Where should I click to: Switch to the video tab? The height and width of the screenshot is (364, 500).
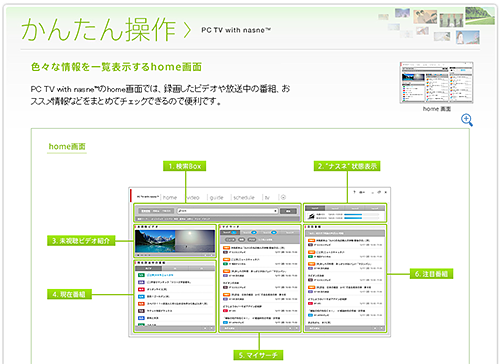tap(192, 197)
